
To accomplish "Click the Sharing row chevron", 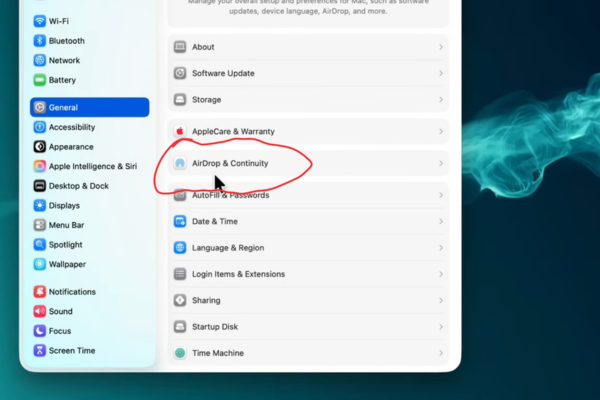I will tap(441, 300).
